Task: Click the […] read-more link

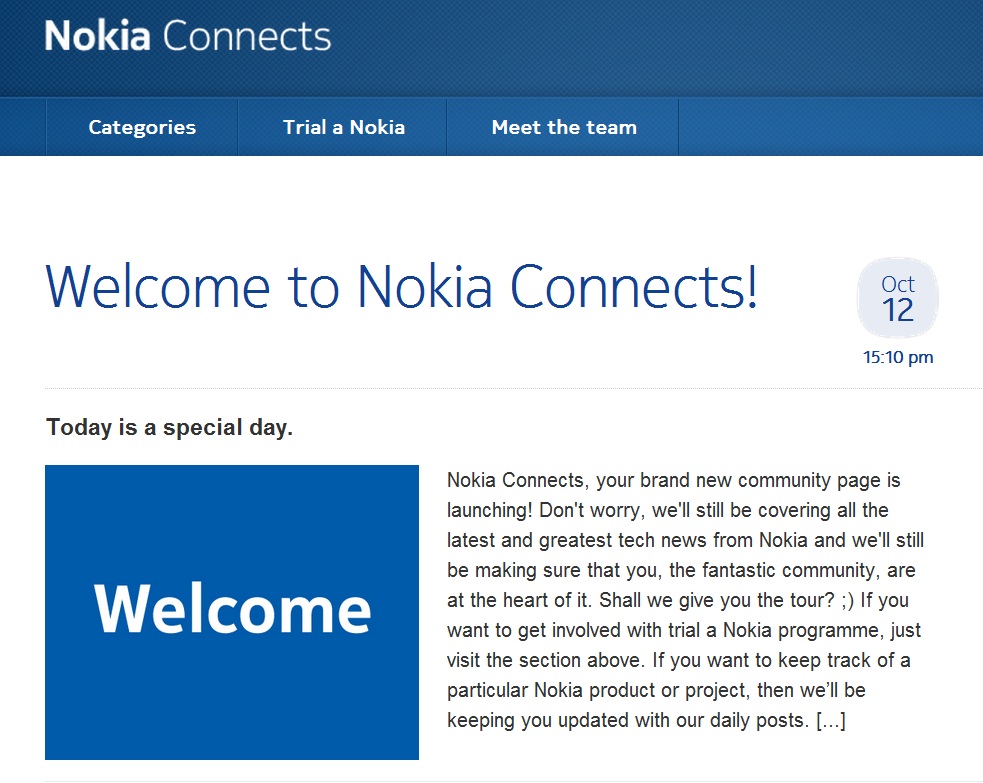Action: [831, 720]
